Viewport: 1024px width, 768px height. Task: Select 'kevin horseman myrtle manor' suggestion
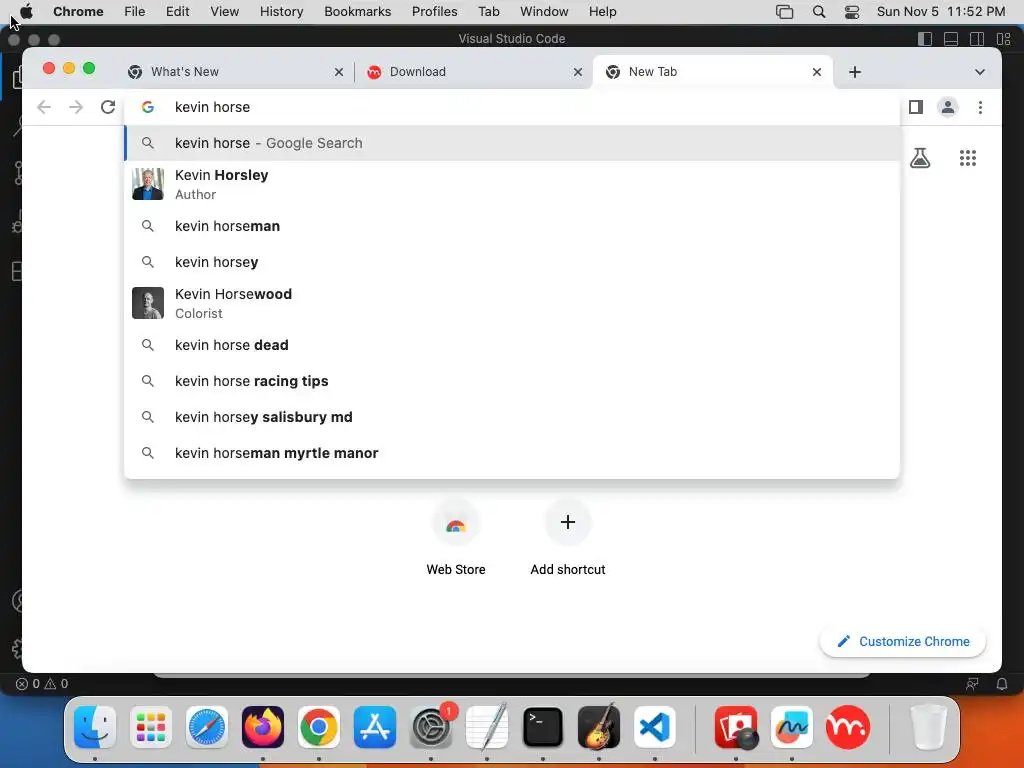(512, 453)
